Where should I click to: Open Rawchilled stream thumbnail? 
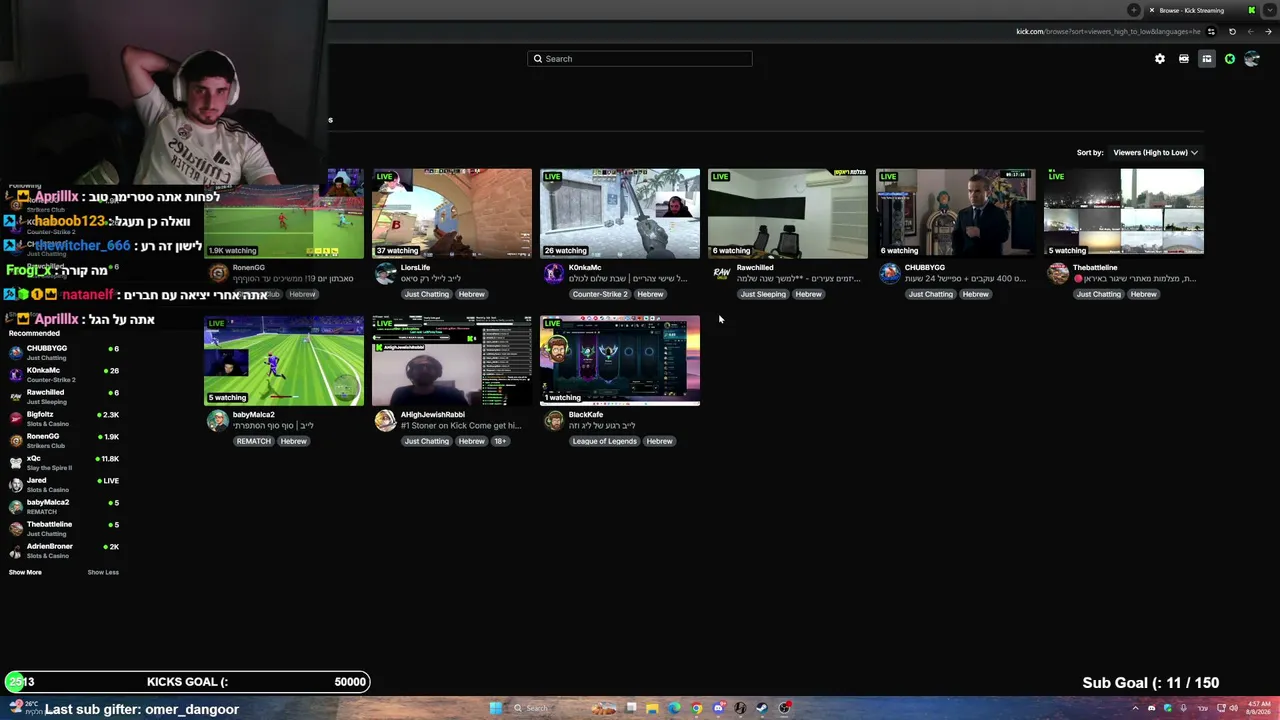point(788,213)
